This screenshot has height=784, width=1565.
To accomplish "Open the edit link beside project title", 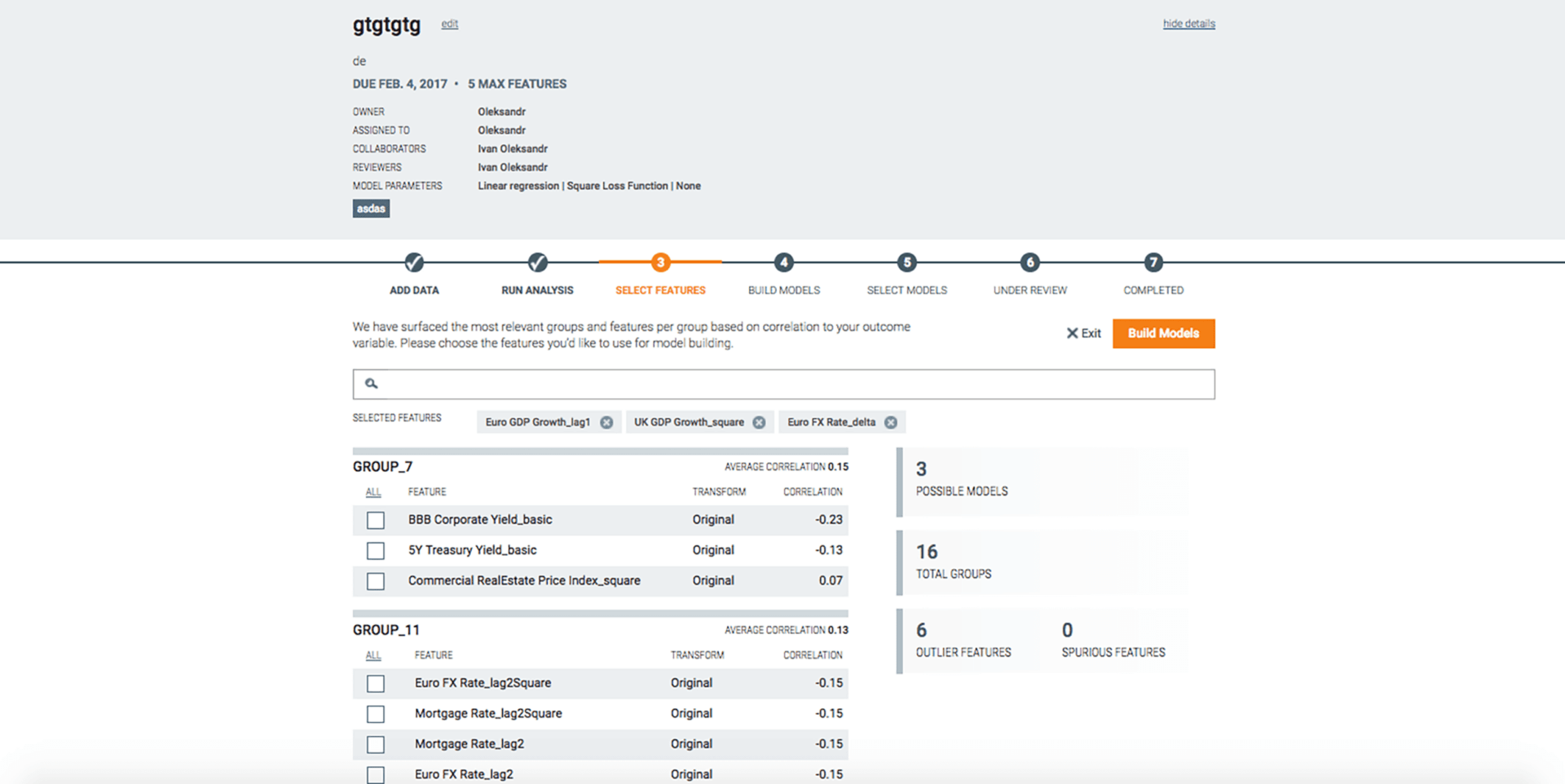I will (449, 24).
